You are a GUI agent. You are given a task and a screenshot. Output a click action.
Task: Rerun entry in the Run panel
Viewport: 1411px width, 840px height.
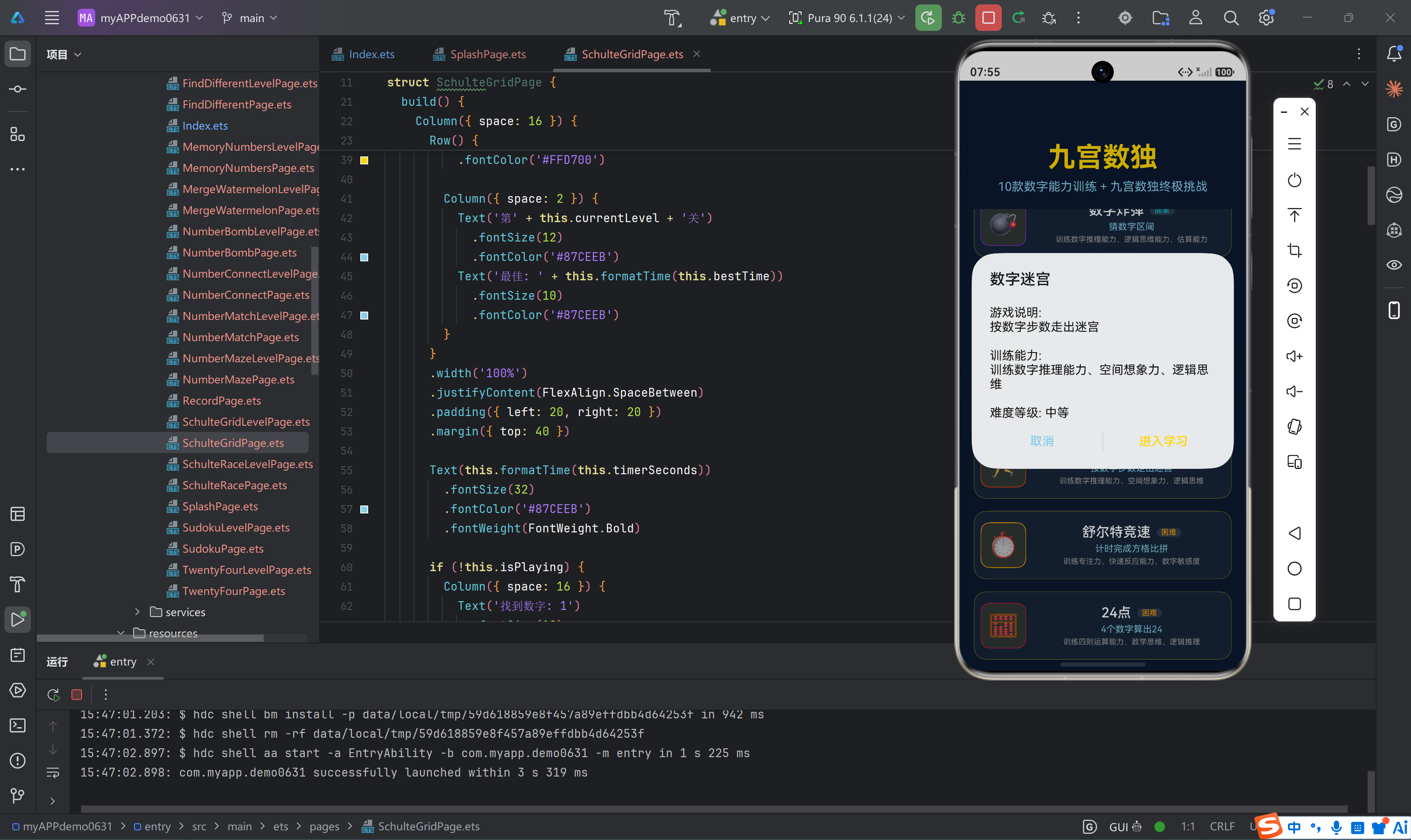click(53, 695)
